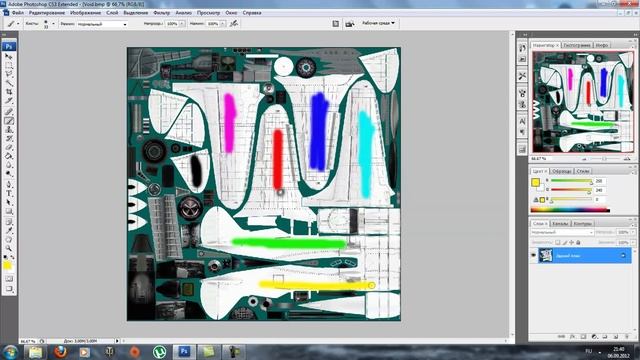The image size is (640, 360).
Task: Switch to the Контуры tab
Action: pos(582,223)
